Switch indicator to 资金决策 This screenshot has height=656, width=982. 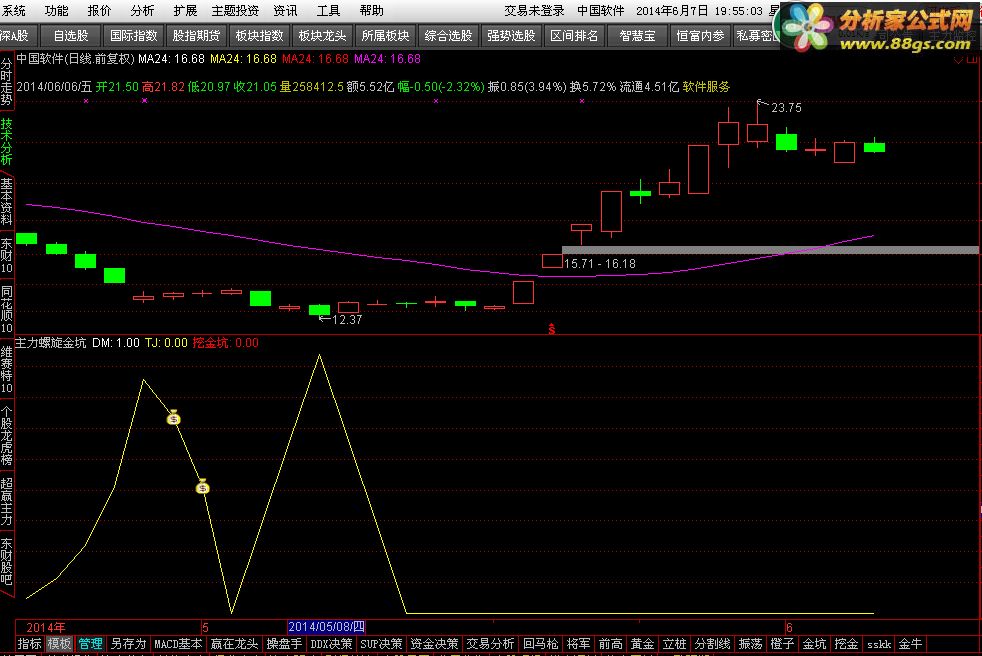pyautogui.click(x=434, y=643)
